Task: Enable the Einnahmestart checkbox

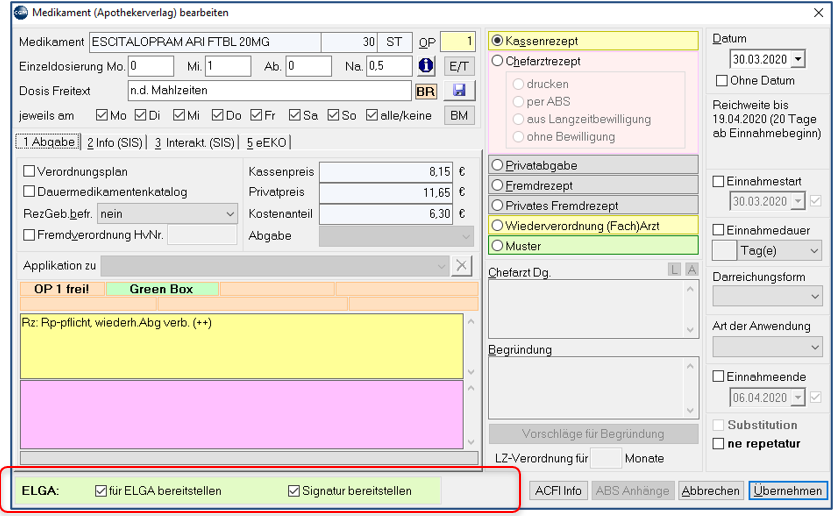Action: (x=718, y=181)
